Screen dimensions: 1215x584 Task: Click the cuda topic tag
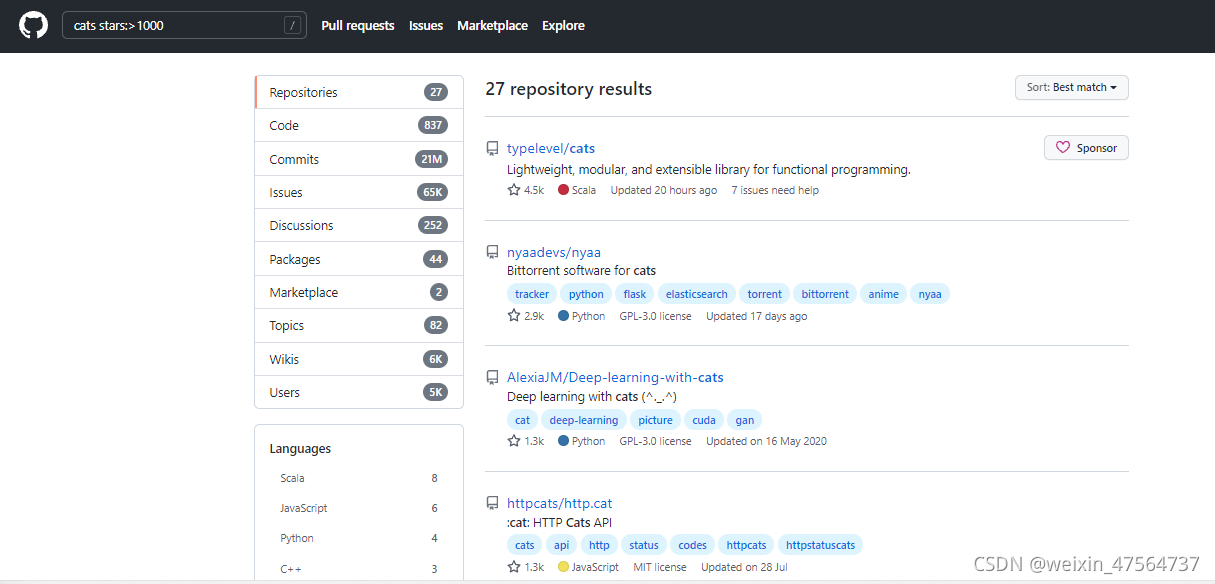point(704,420)
